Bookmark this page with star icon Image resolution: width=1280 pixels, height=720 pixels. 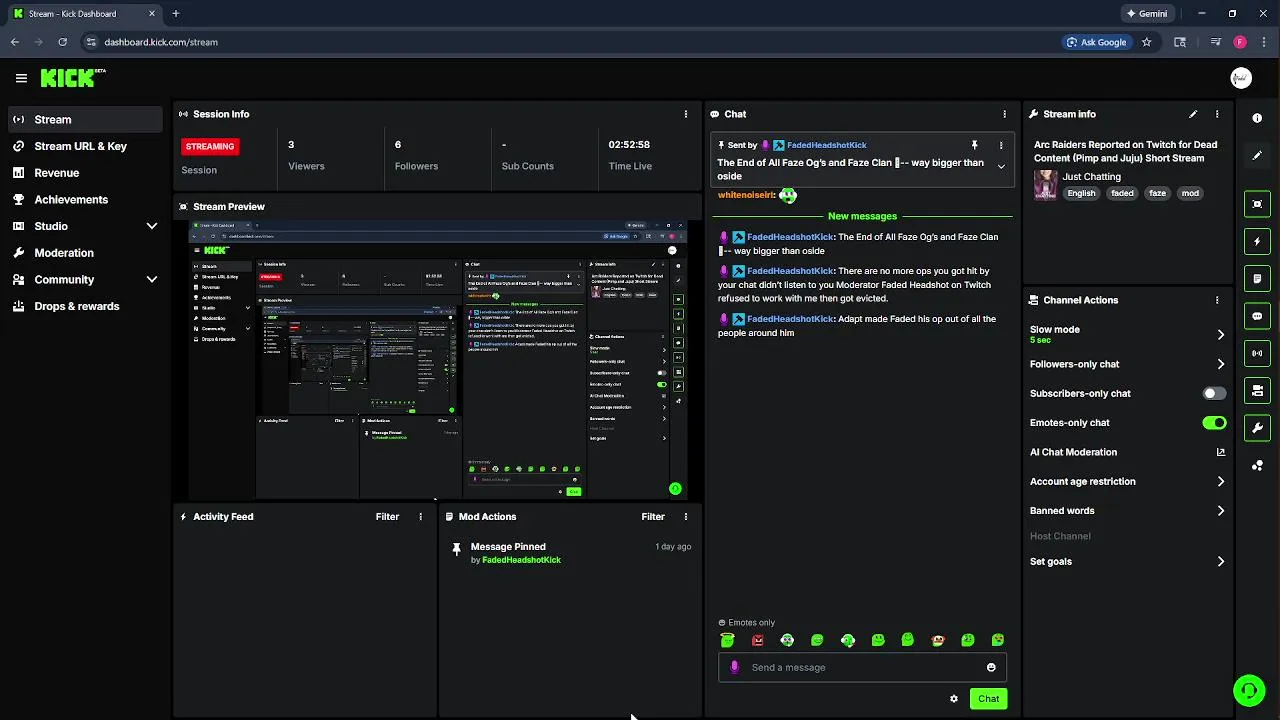click(x=1147, y=42)
